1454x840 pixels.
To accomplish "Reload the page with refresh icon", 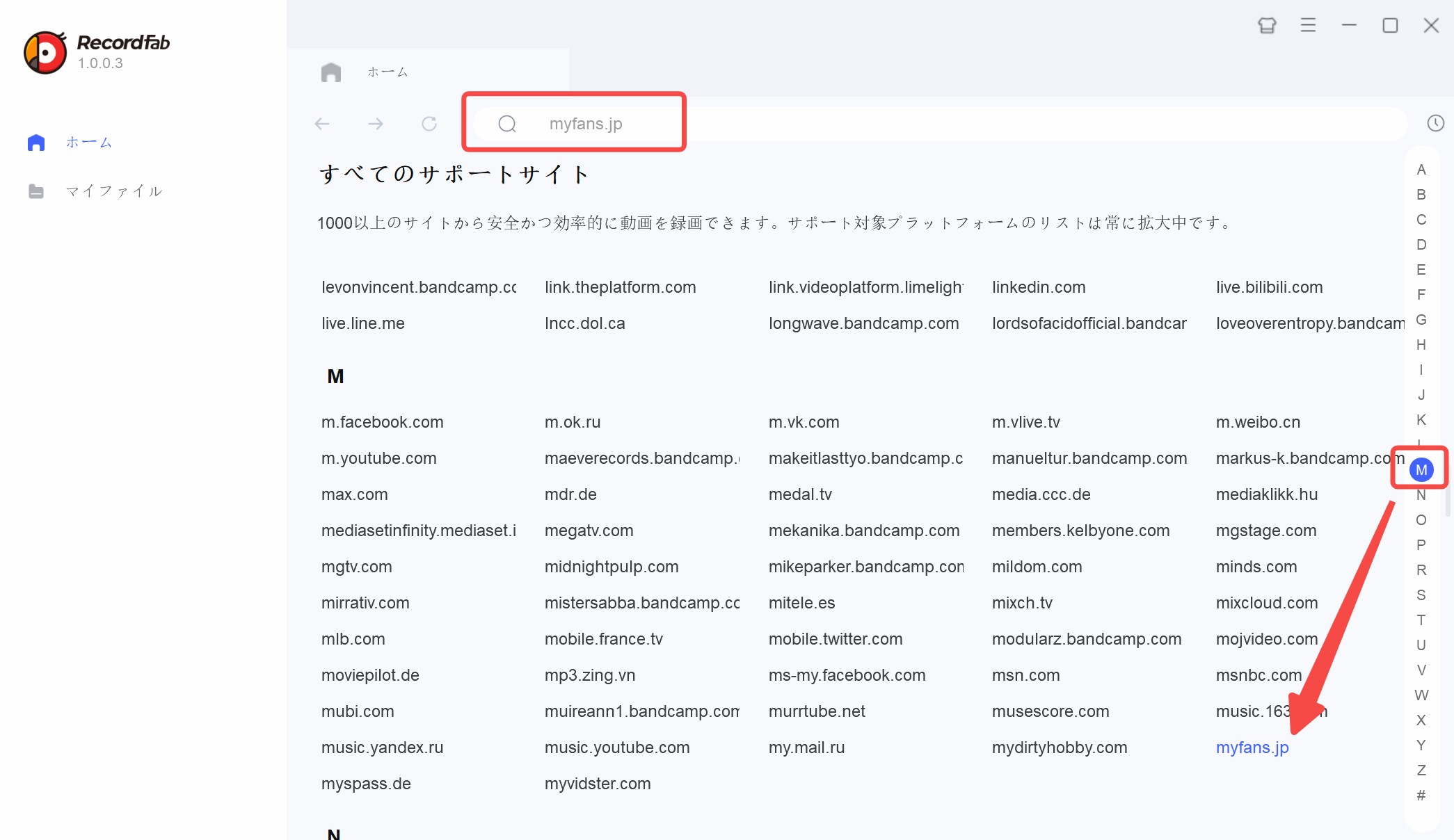I will tap(429, 124).
